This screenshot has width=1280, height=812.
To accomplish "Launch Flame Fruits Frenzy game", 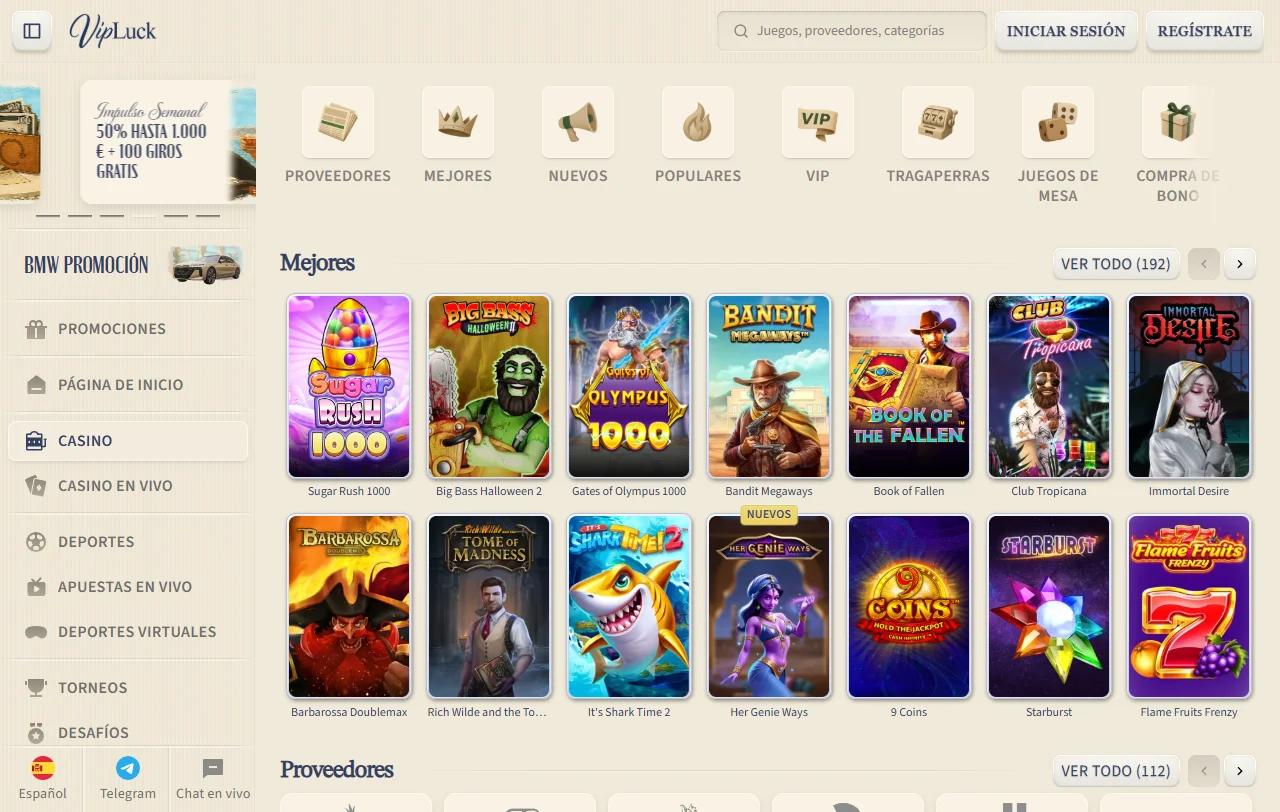I will [x=1189, y=606].
